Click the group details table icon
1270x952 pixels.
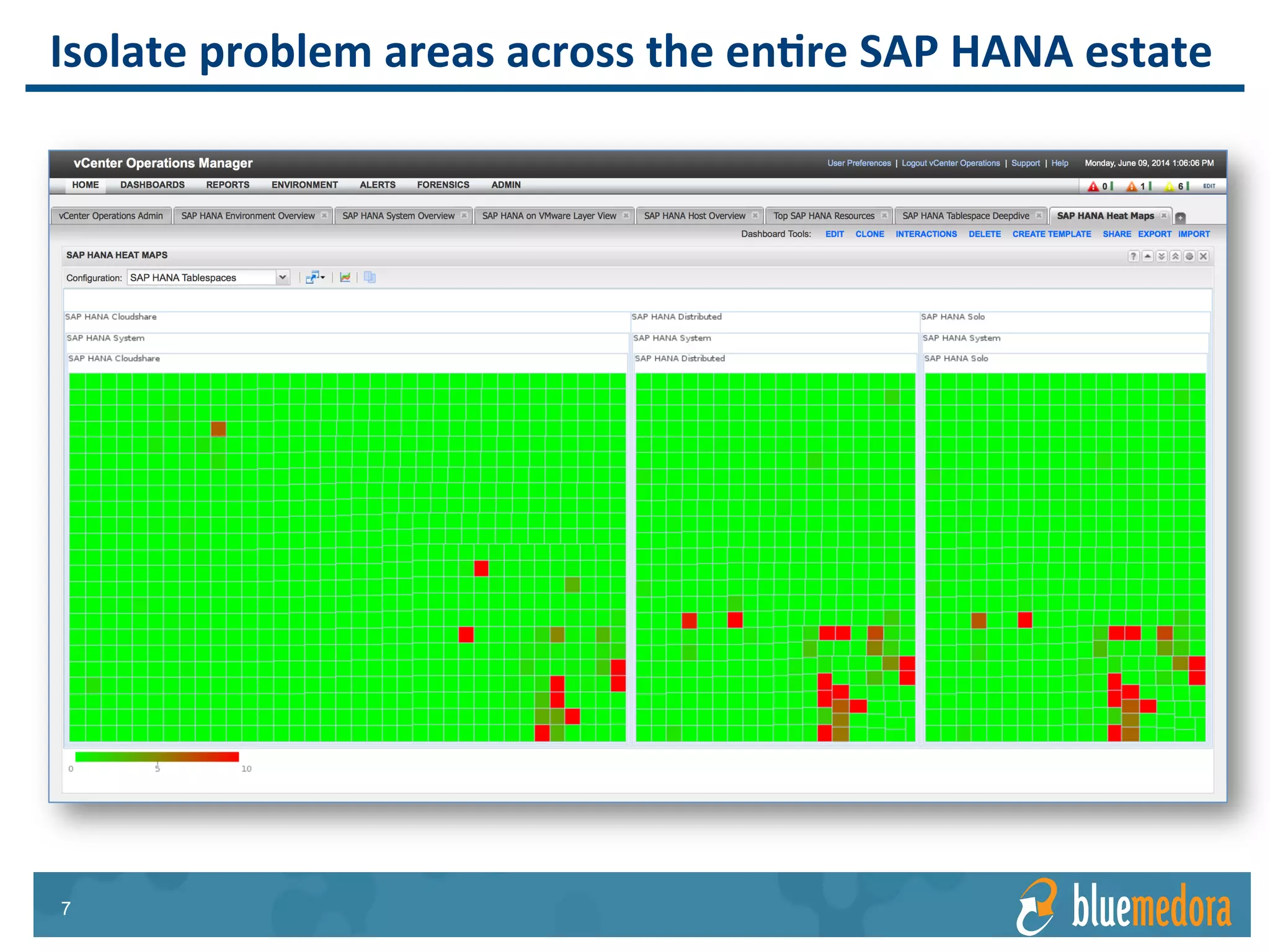click(370, 278)
